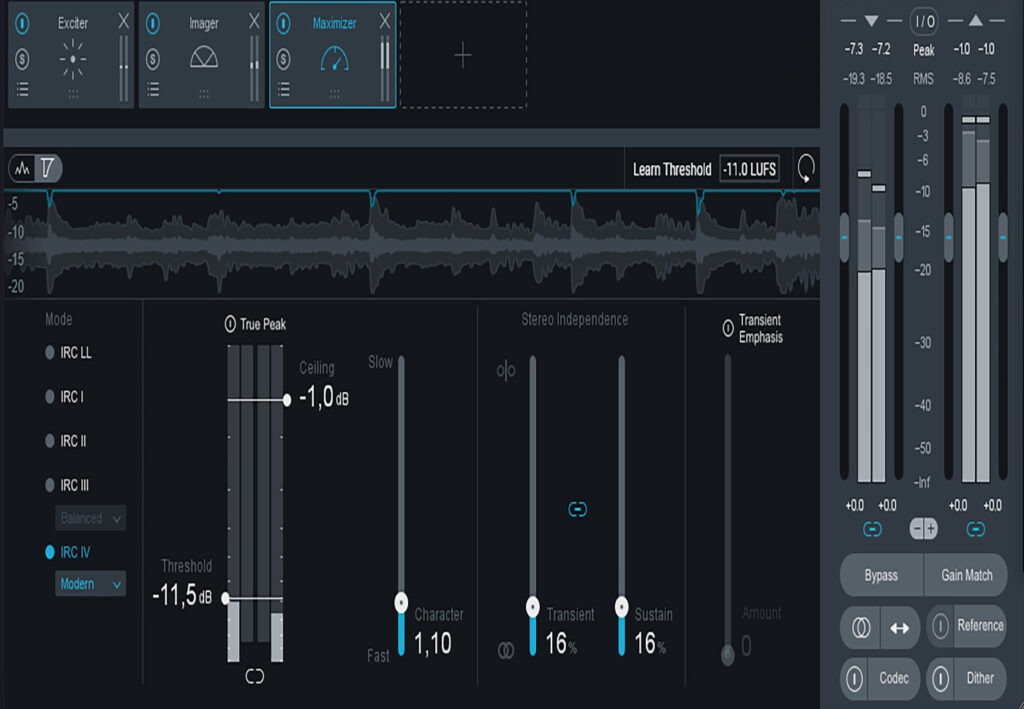1024x709 pixels.
Task: Toggle the Transient-Sustain link control
Action: (x=577, y=510)
